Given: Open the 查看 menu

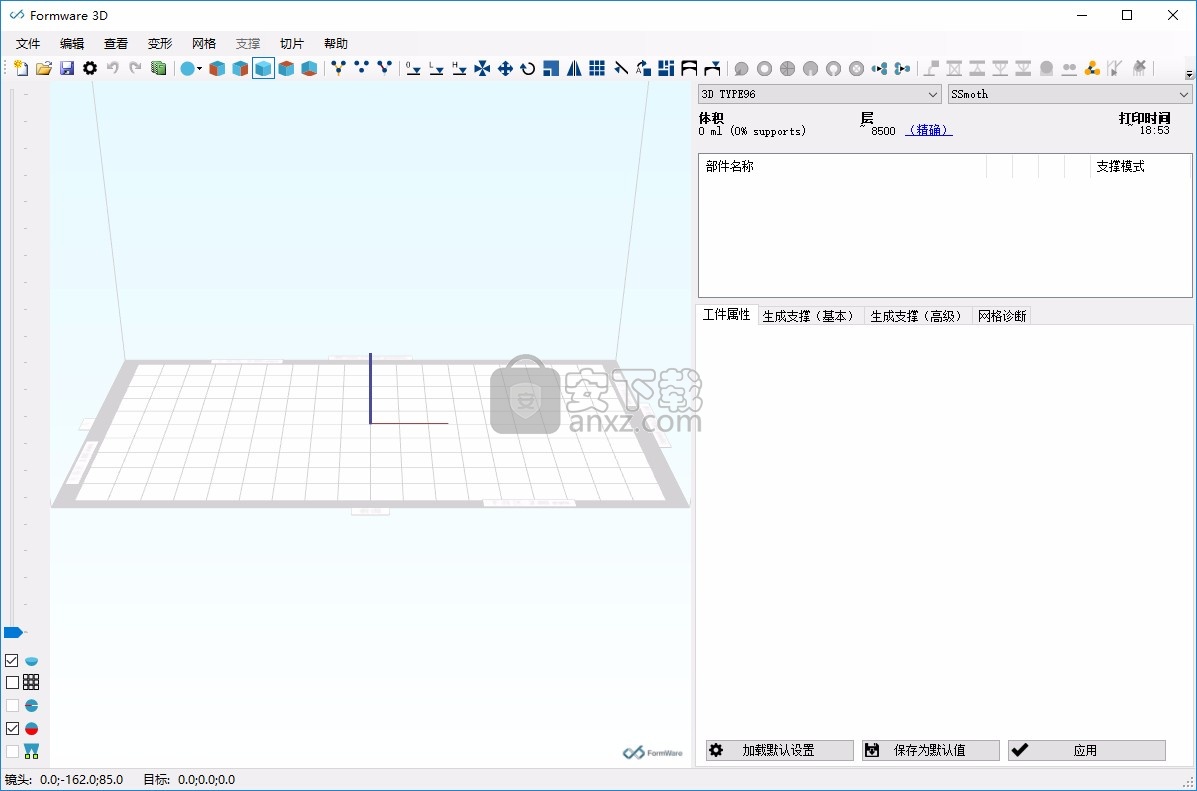Looking at the screenshot, I should click(x=116, y=44).
